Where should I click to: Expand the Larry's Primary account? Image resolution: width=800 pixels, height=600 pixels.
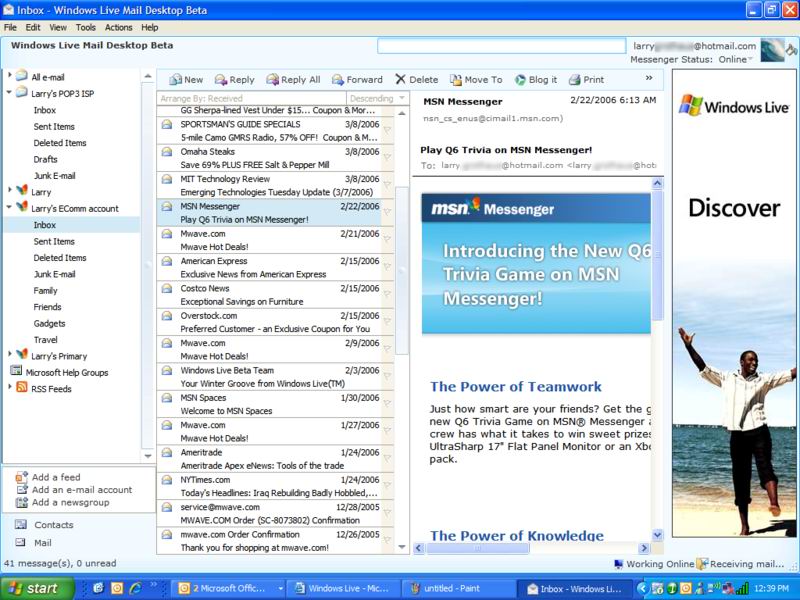tap(10, 353)
